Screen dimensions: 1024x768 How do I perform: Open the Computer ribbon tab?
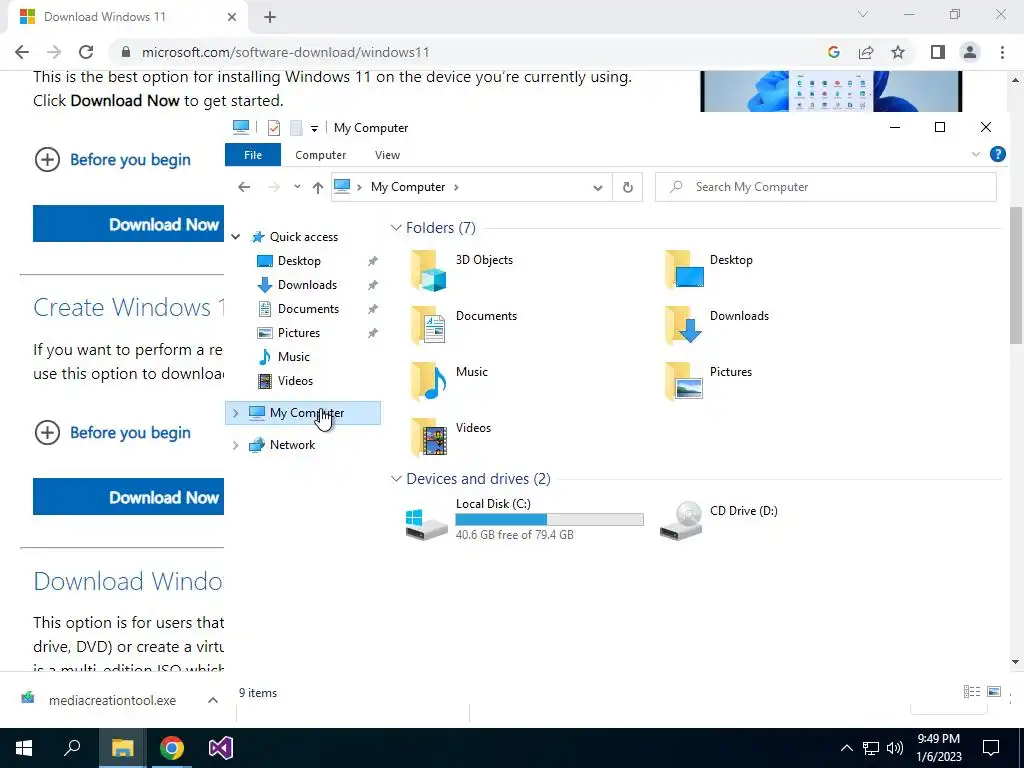[320, 155]
